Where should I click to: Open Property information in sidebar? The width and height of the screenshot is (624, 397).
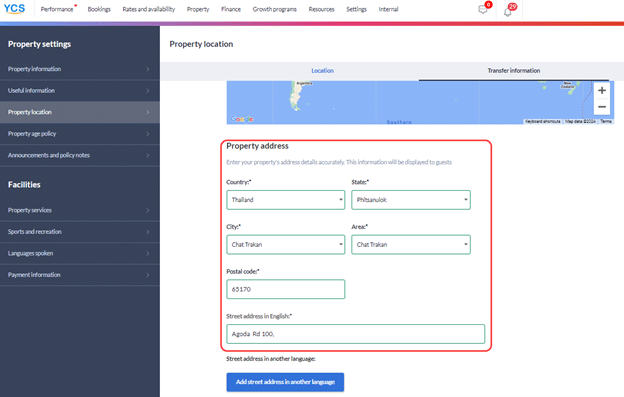[80, 69]
